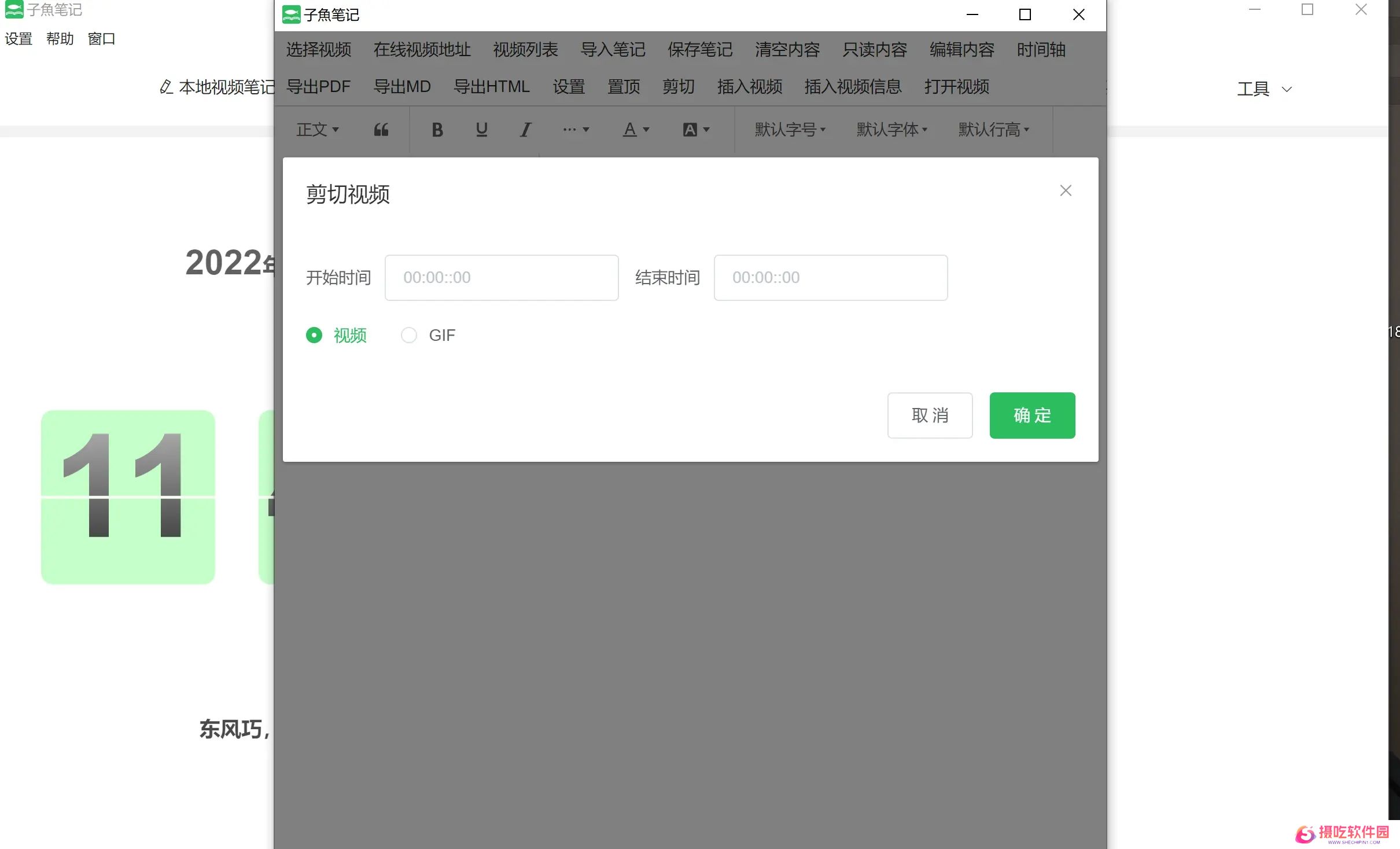Open the 默认字号 font size selector
Viewport: 1400px width, 849px height.
(789, 130)
